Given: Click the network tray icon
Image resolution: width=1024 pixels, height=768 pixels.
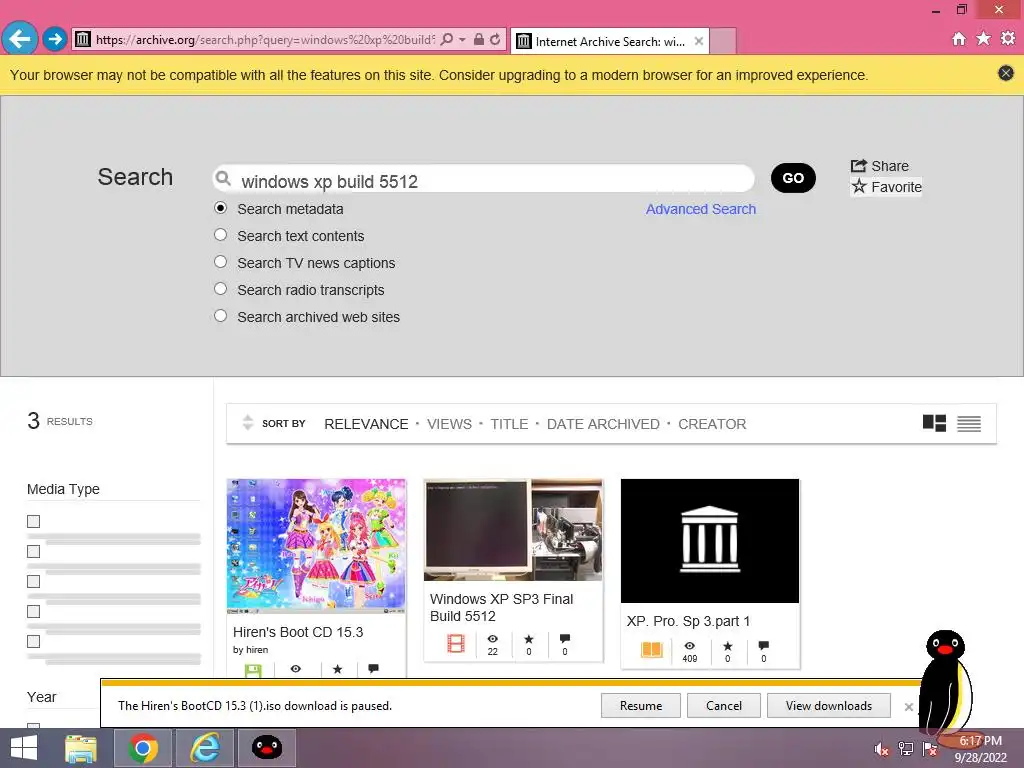Looking at the screenshot, I should click(x=905, y=749).
